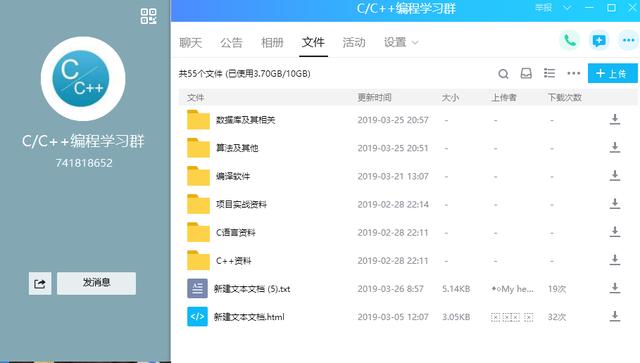Select the 编译软件 folder name
Viewport: 640px width, 363px height.
pos(233,176)
